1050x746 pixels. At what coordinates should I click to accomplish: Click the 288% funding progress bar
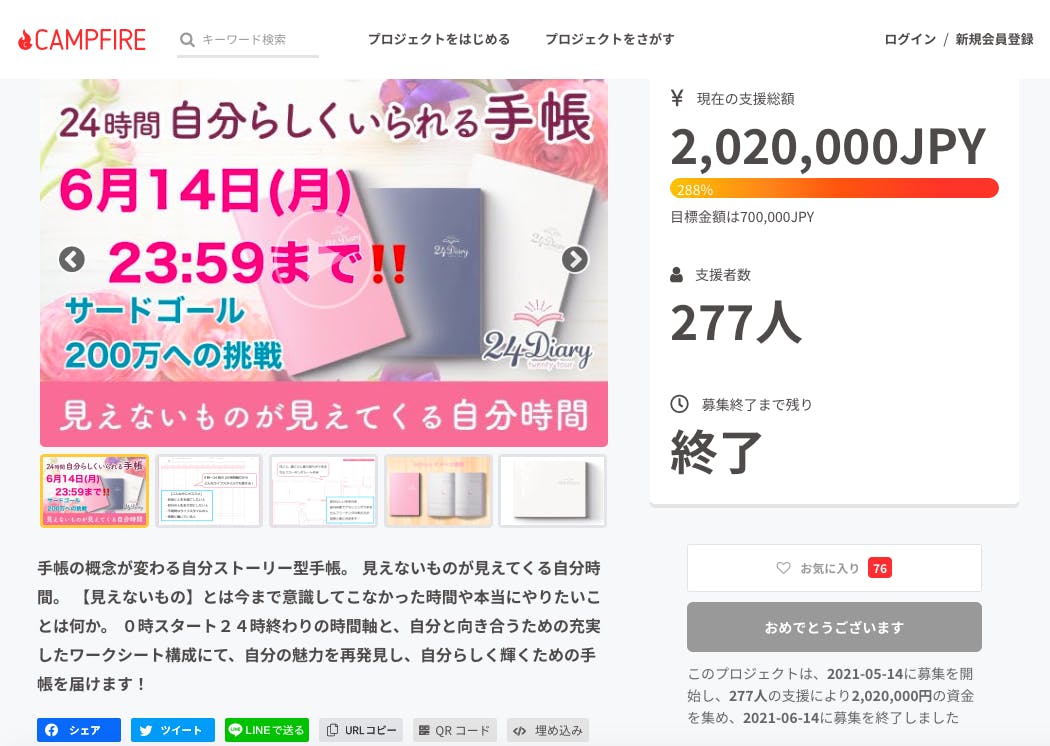(x=834, y=188)
